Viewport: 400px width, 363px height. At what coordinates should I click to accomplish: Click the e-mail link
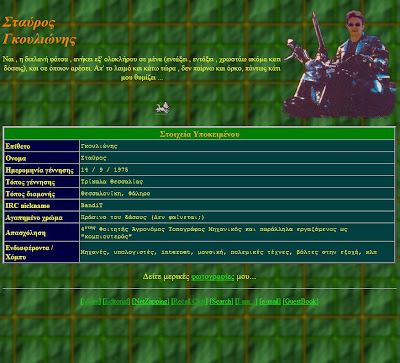[x=270, y=301]
